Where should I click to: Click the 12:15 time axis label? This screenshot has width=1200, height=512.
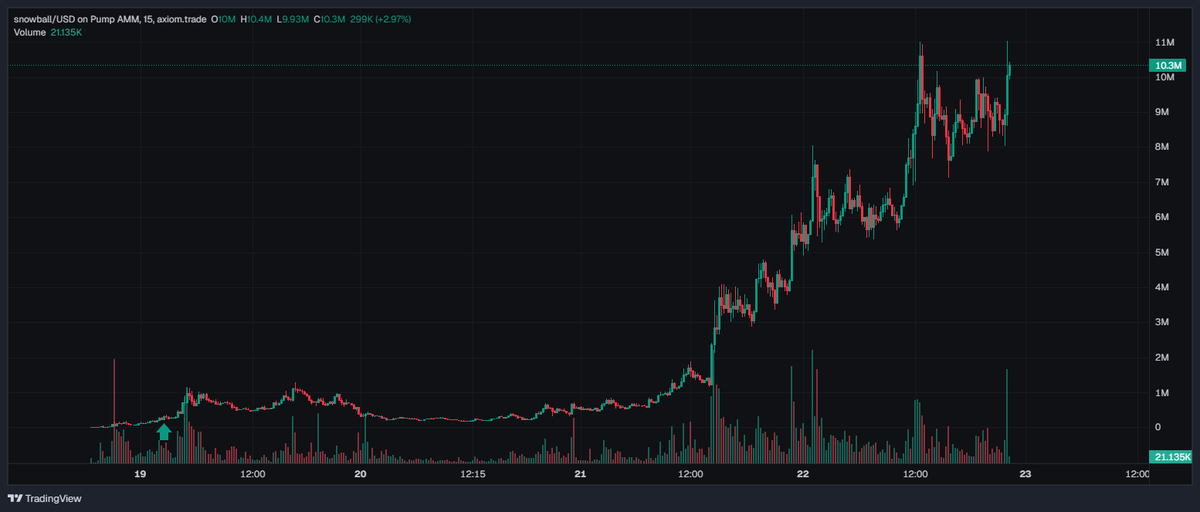472,475
